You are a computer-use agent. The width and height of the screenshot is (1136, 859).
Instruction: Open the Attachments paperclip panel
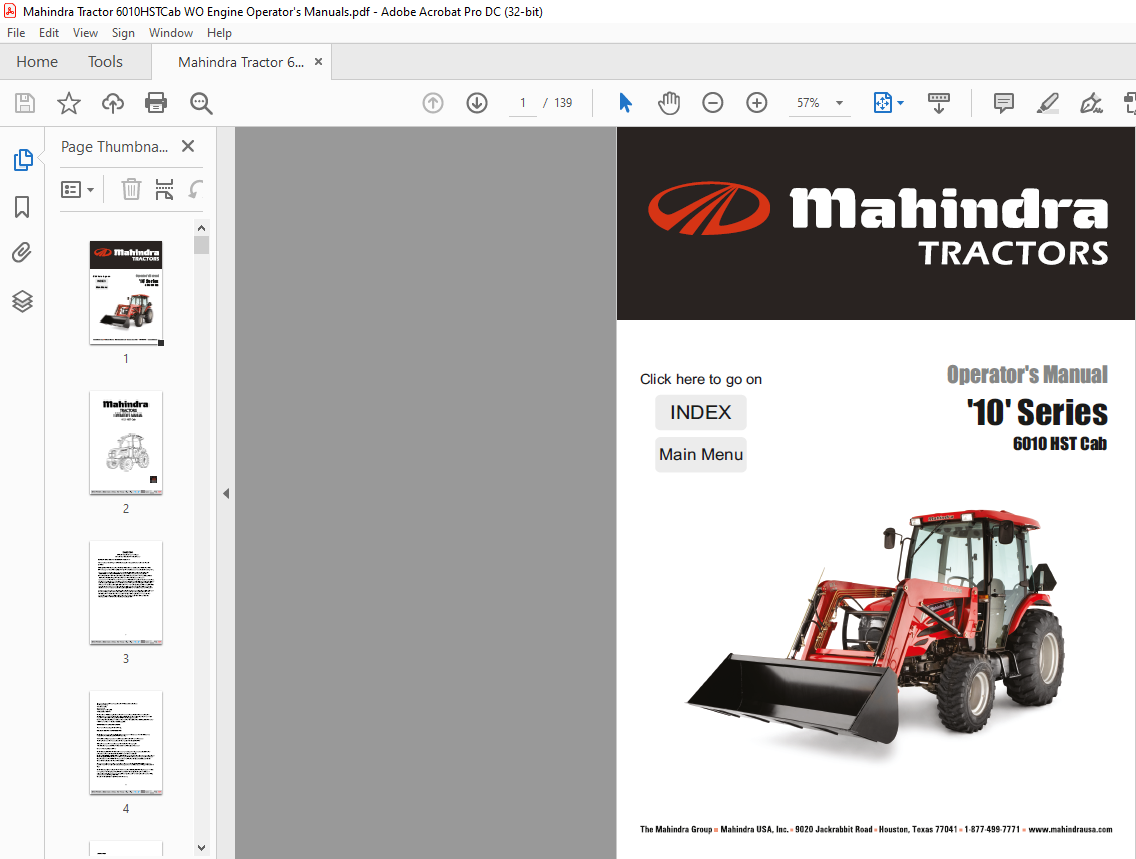pyautogui.click(x=22, y=253)
